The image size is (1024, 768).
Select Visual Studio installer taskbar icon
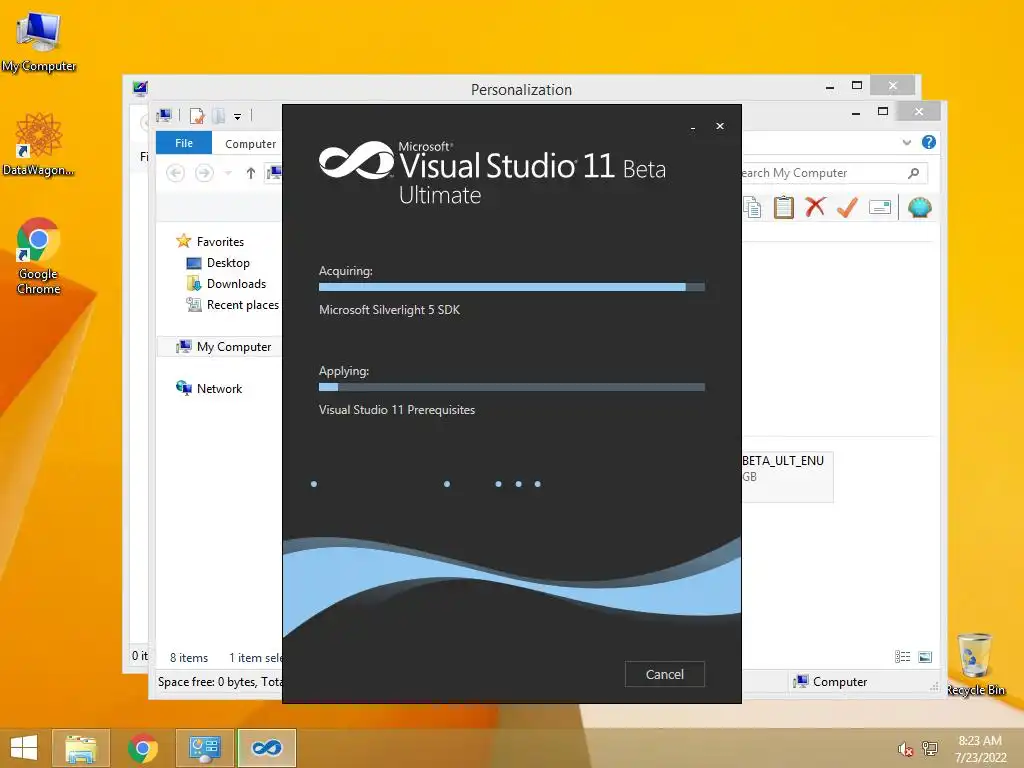(266, 748)
